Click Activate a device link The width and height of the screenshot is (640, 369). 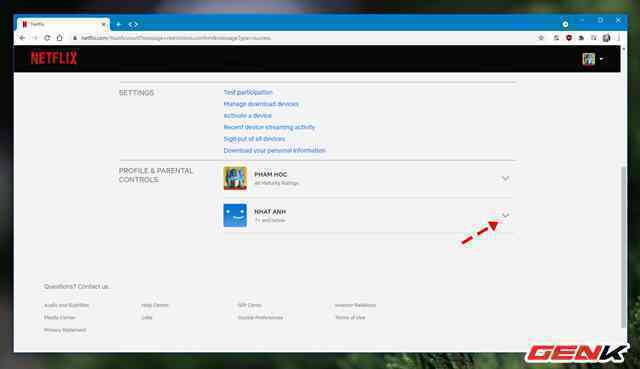pyautogui.click(x=247, y=116)
